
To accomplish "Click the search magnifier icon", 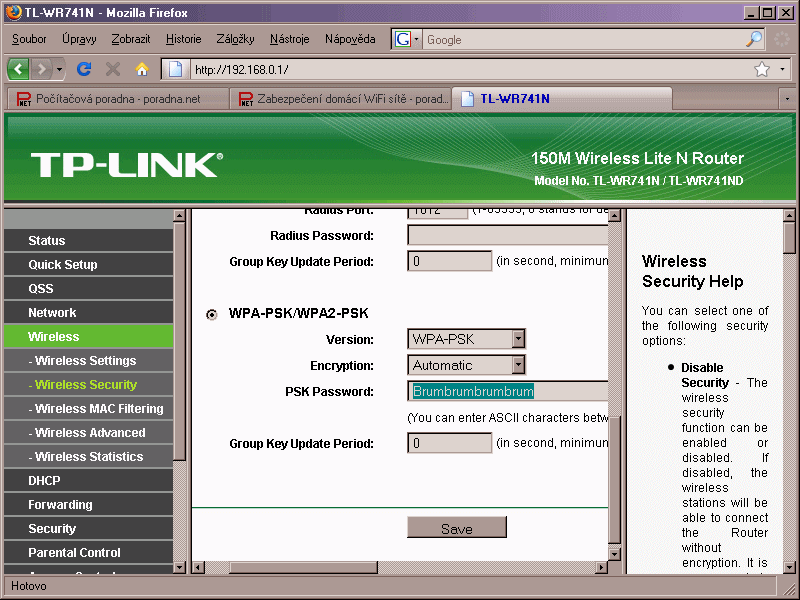I will point(754,39).
